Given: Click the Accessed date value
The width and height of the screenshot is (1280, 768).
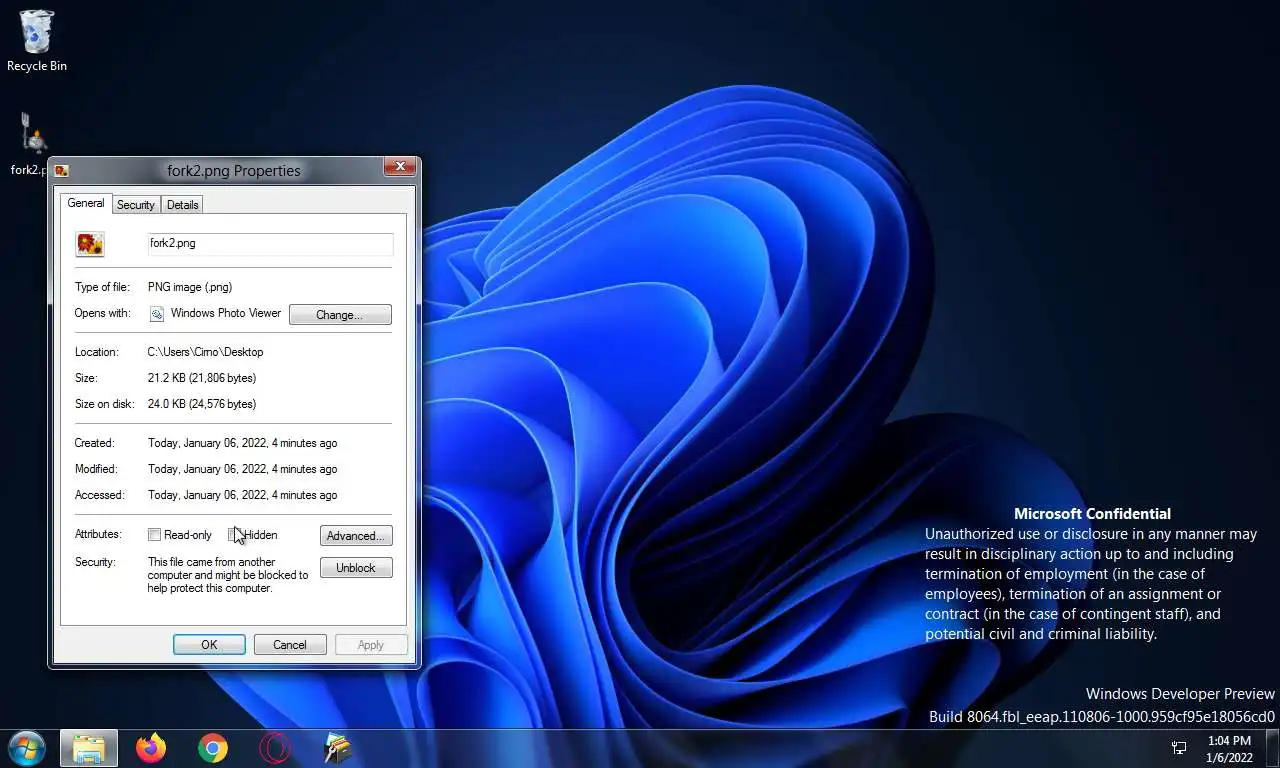Looking at the screenshot, I should 243,495.
